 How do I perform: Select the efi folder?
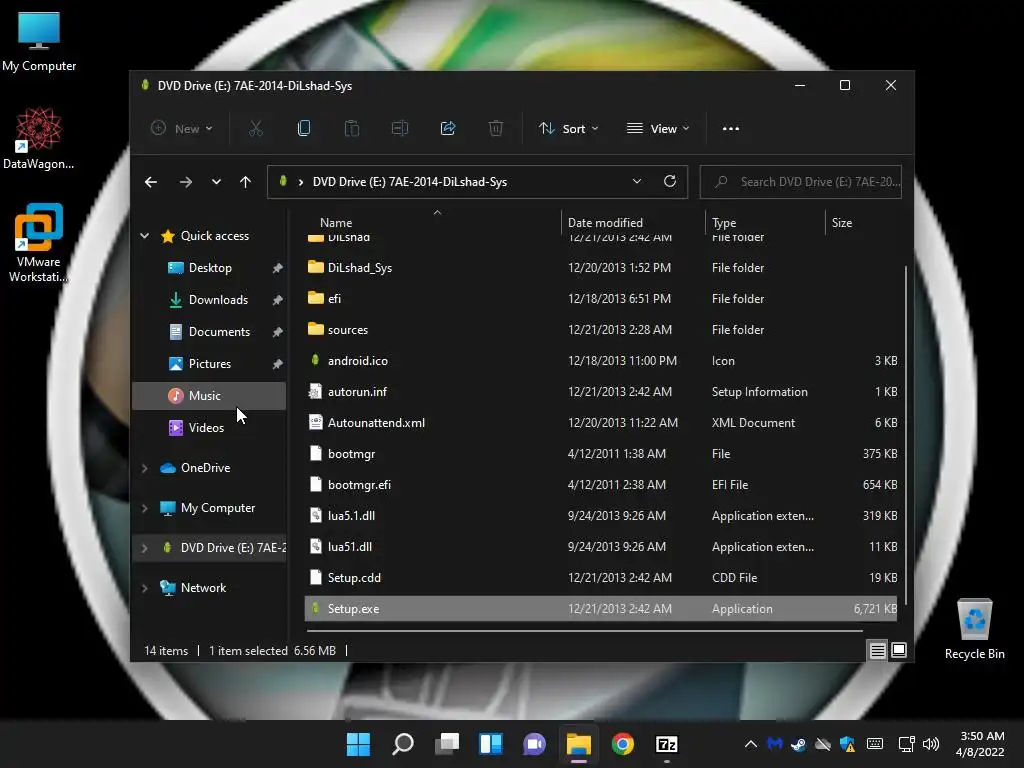[x=601, y=298]
